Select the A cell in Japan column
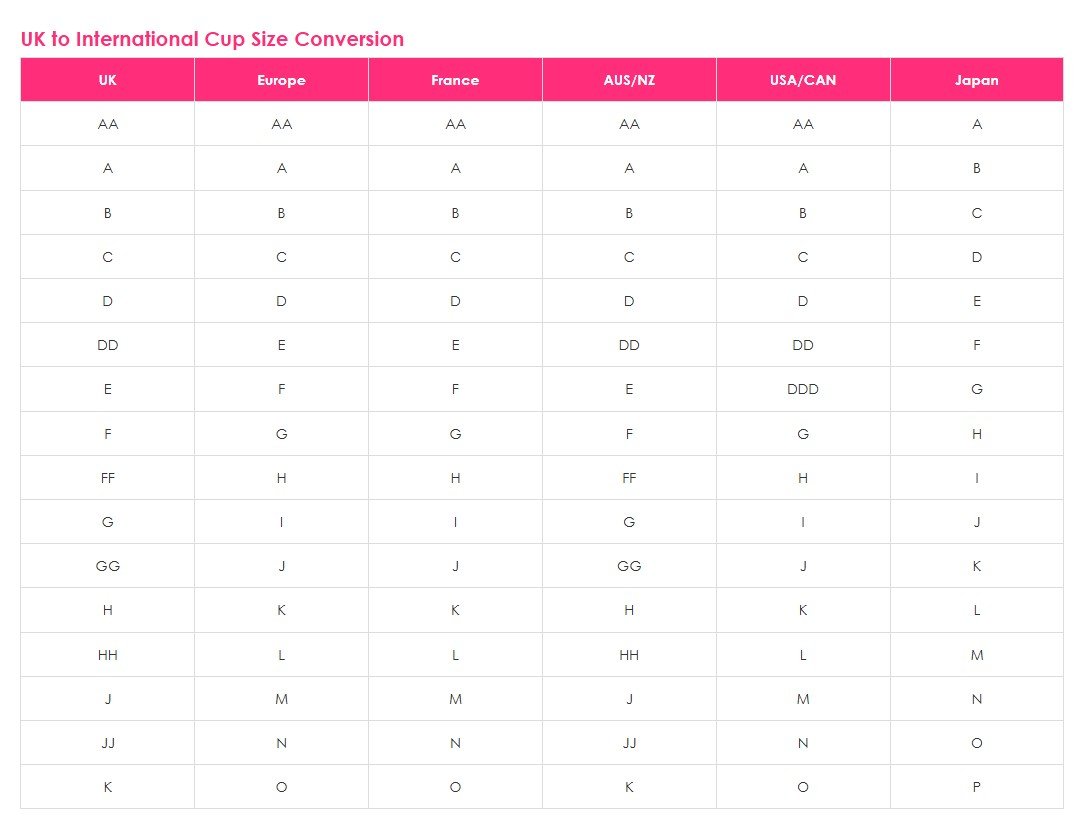Screen dimensions: 1089x836 (x=976, y=124)
